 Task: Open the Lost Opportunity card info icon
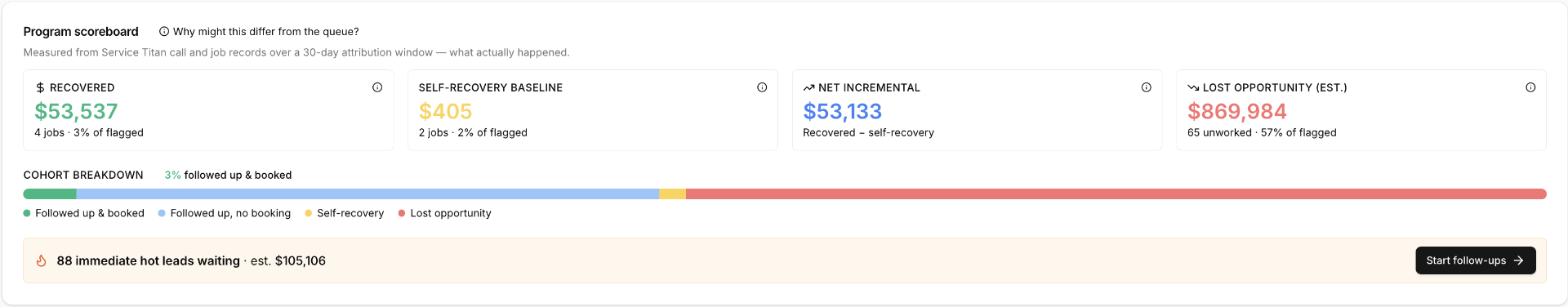point(1530,87)
